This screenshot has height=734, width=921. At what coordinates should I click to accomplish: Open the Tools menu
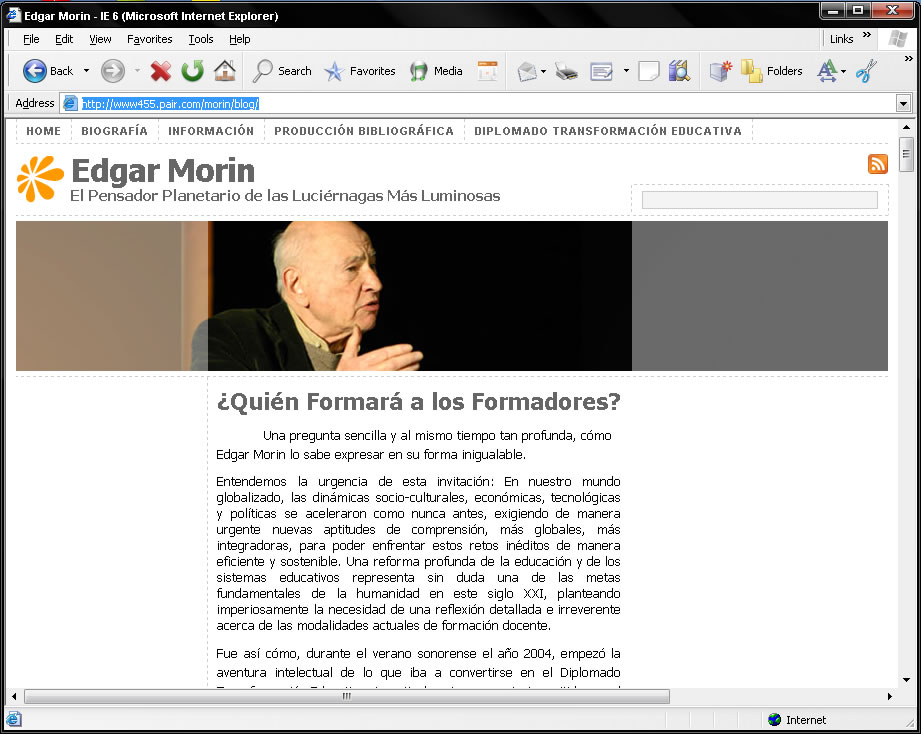201,39
